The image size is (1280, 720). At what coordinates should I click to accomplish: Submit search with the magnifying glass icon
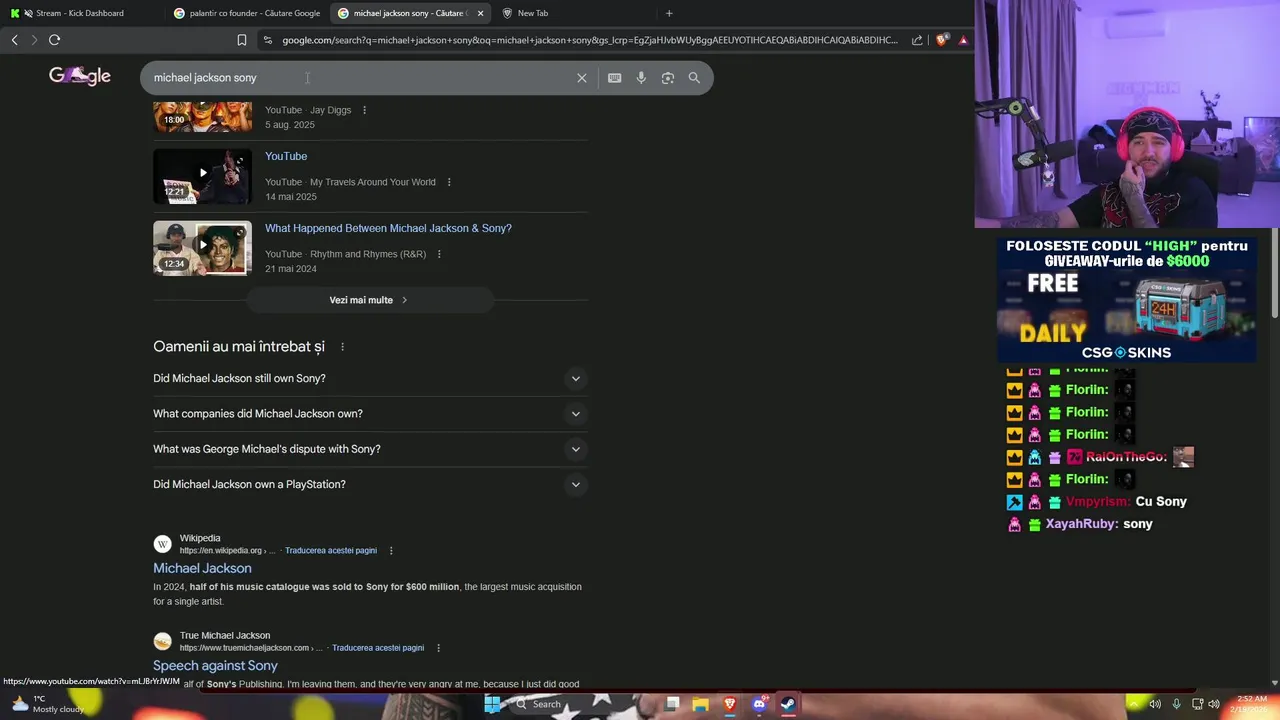point(694,78)
